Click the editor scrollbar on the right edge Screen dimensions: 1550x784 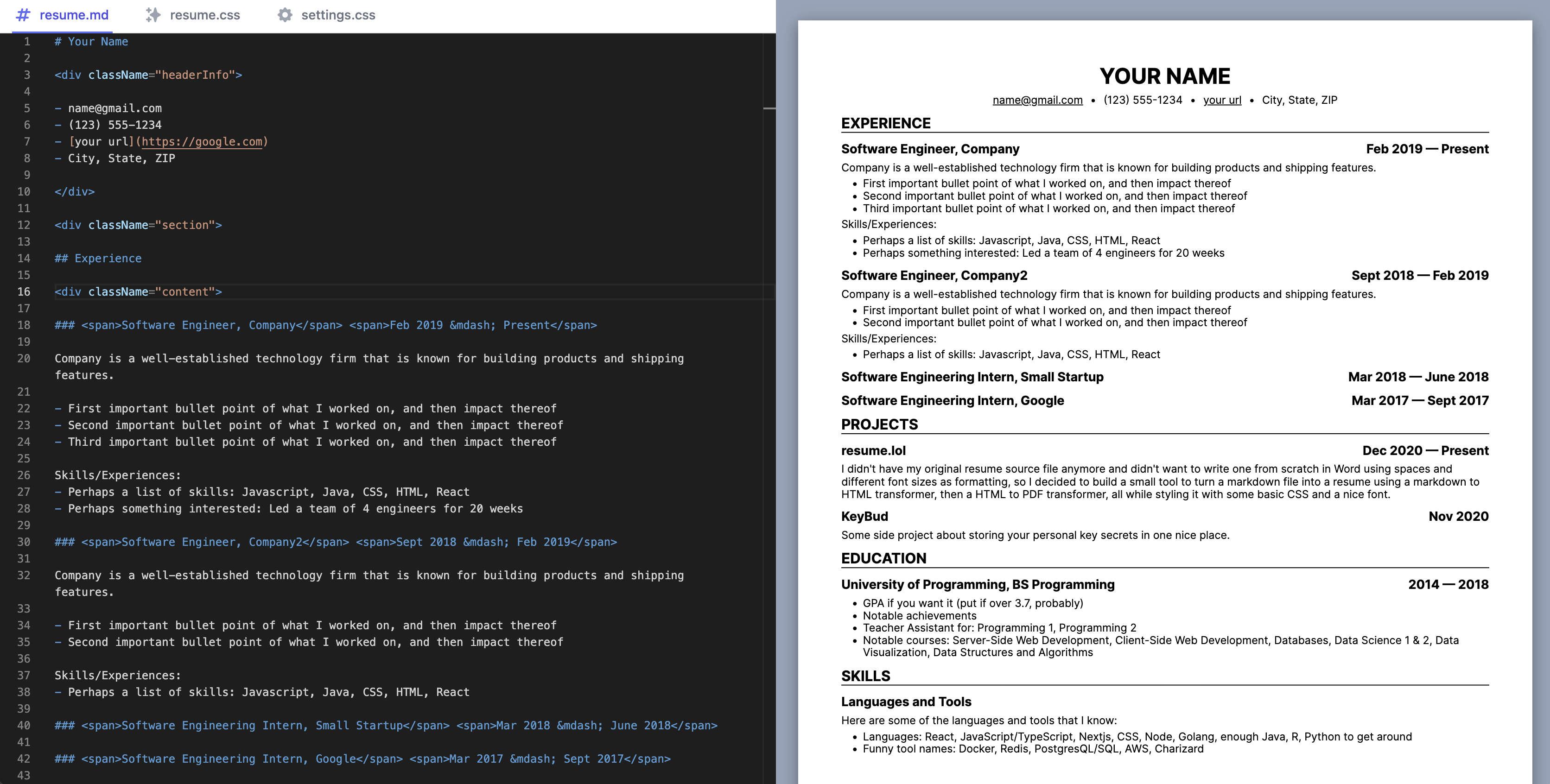click(770, 108)
